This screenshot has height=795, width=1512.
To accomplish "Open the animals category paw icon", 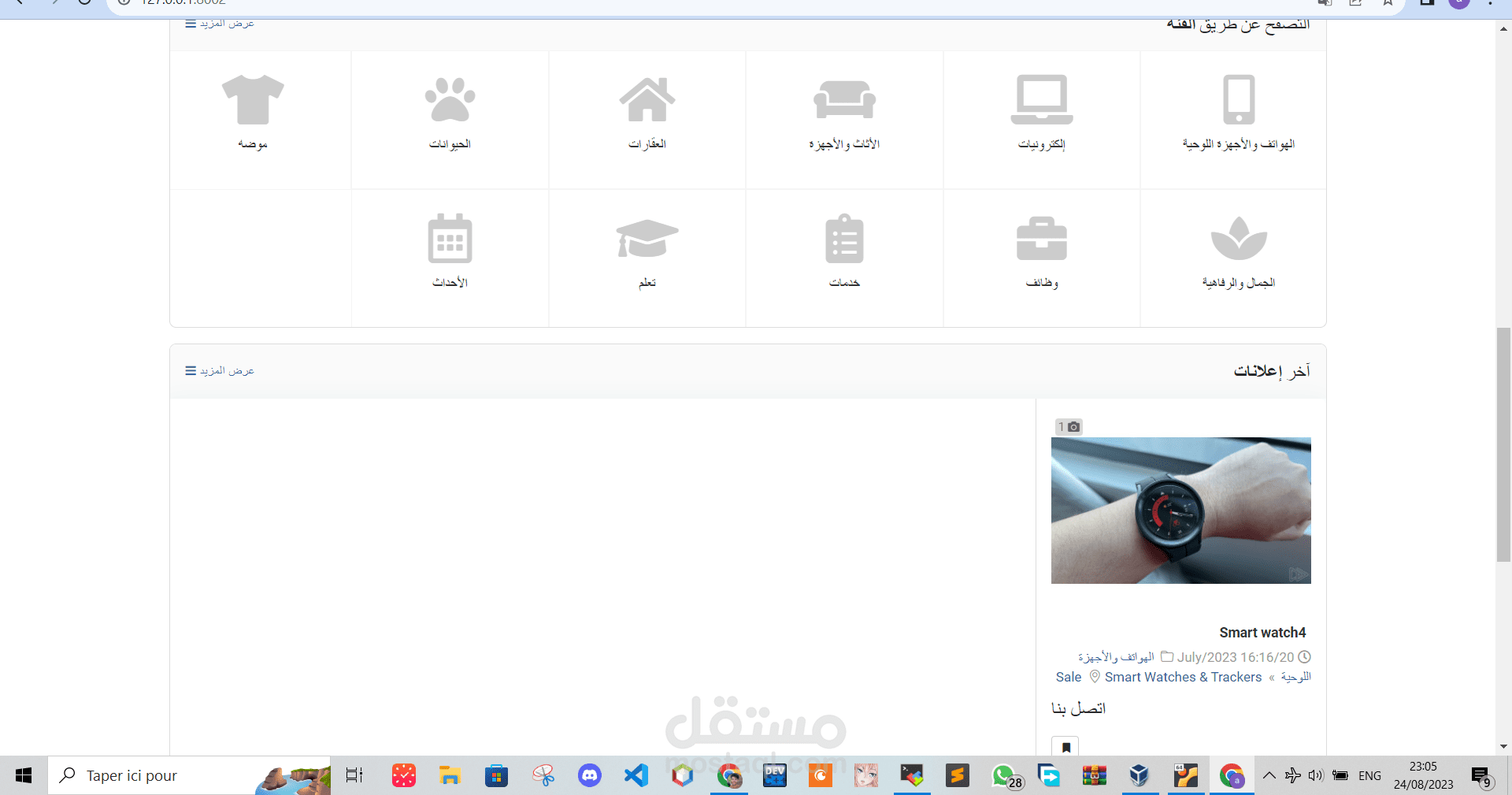I will click(x=450, y=99).
